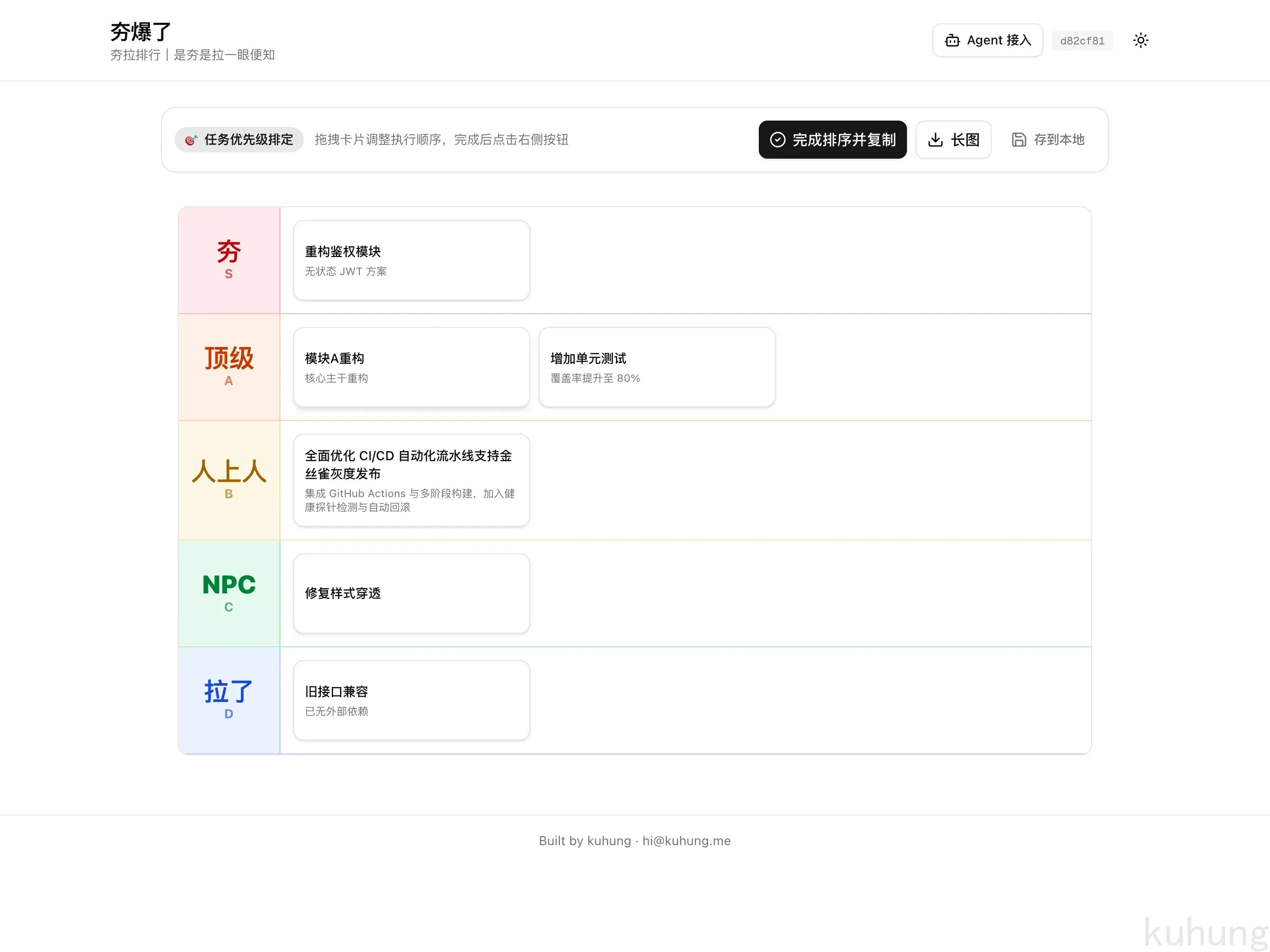Select the 修复样式穿透 card
Image resolution: width=1270 pixels, height=952 pixels.
[x=411, y=593]
